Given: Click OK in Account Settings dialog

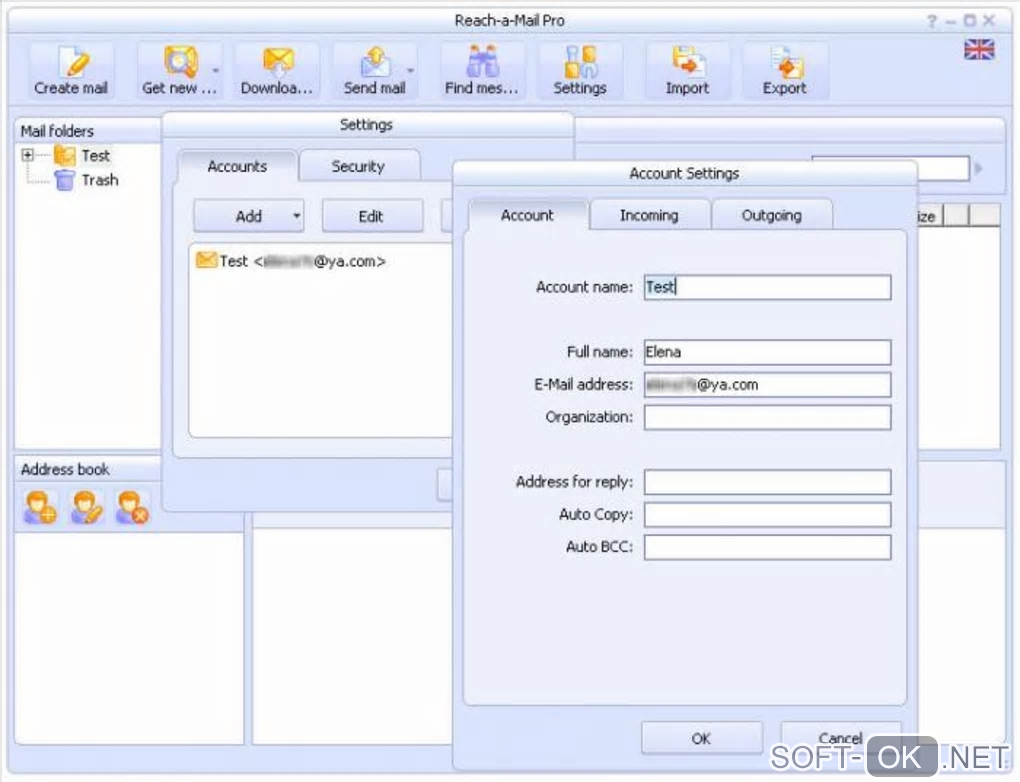Looking at the screenshot, I should click(x=702, y=738).
